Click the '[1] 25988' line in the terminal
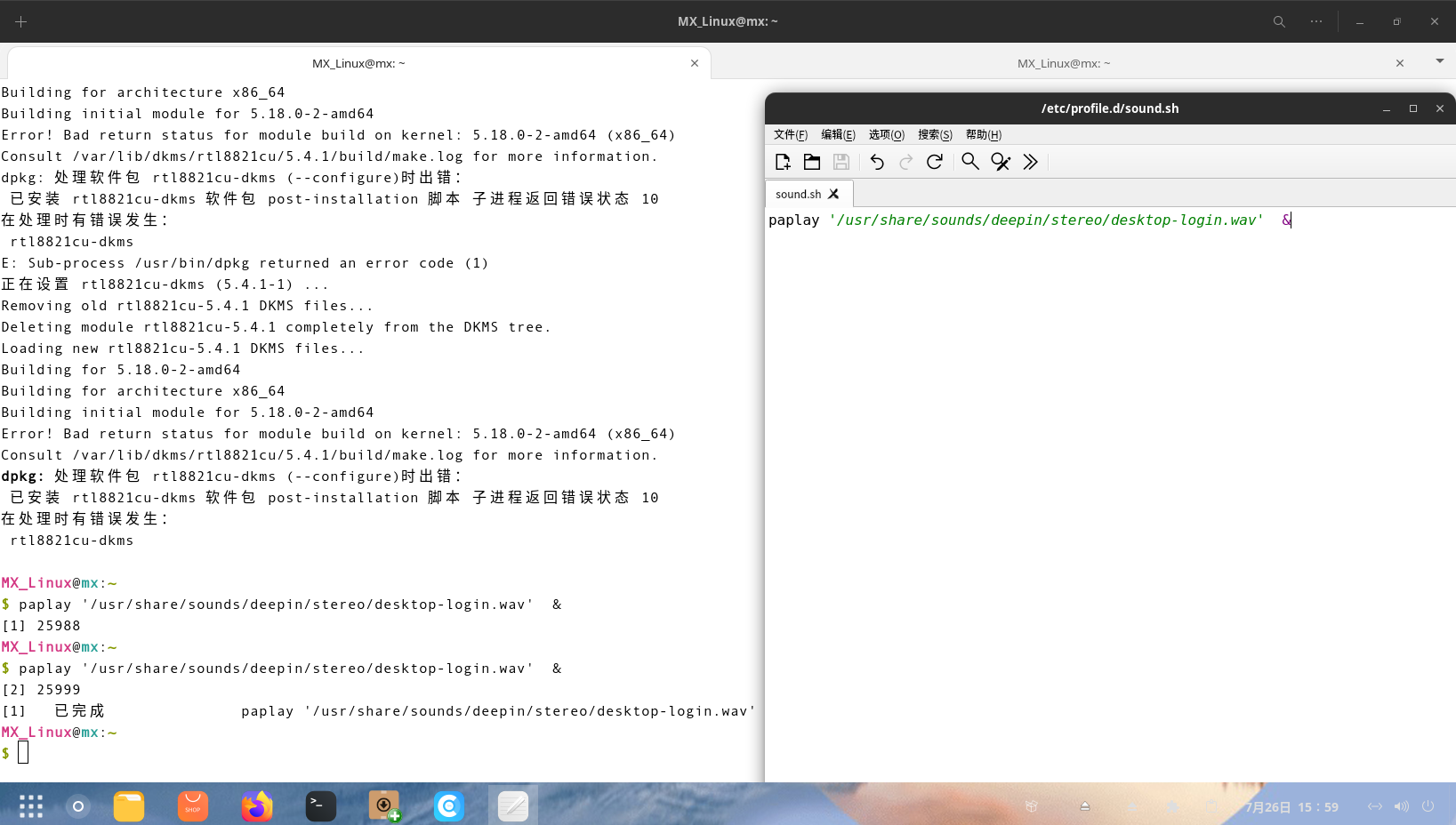This screenshot has height=825, width=1456. coord(41,626)
